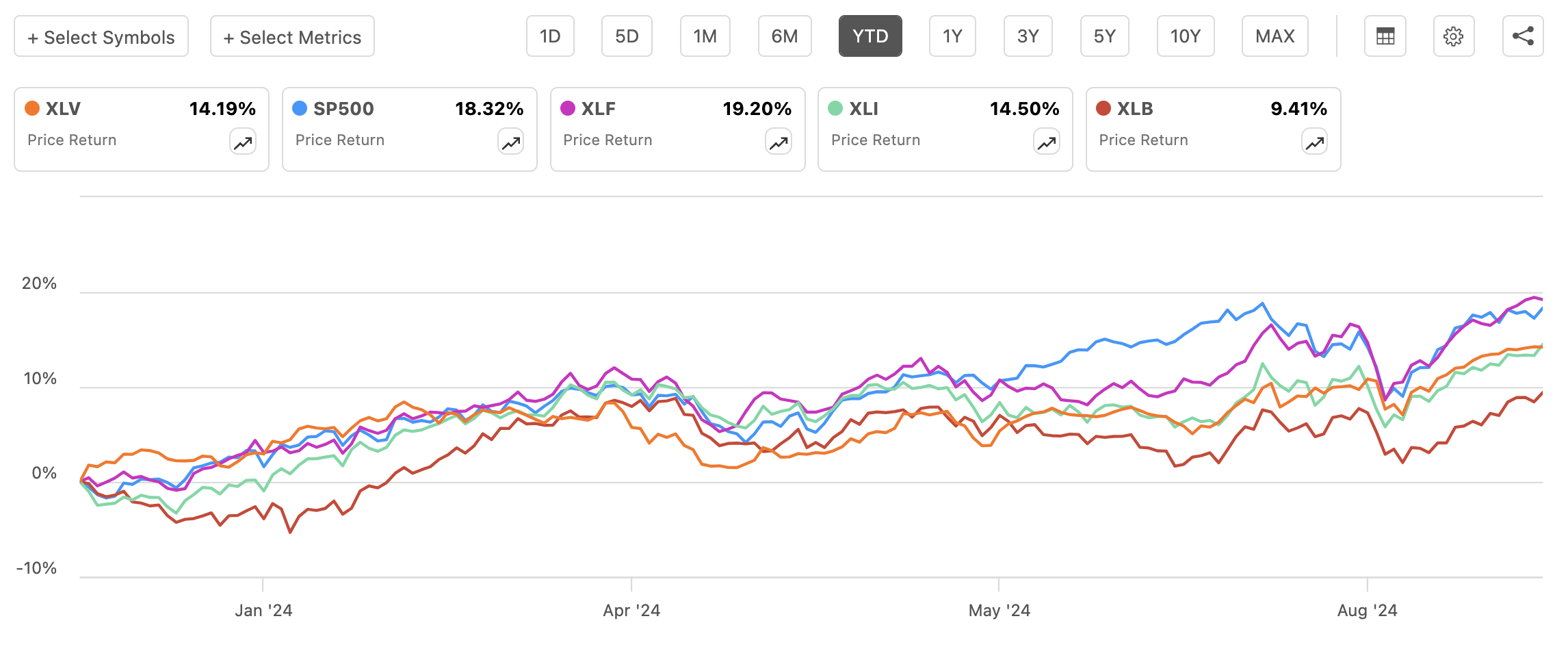Click the orange XLV color dot
Screen dimensions: 1568x649
point(31,108)
